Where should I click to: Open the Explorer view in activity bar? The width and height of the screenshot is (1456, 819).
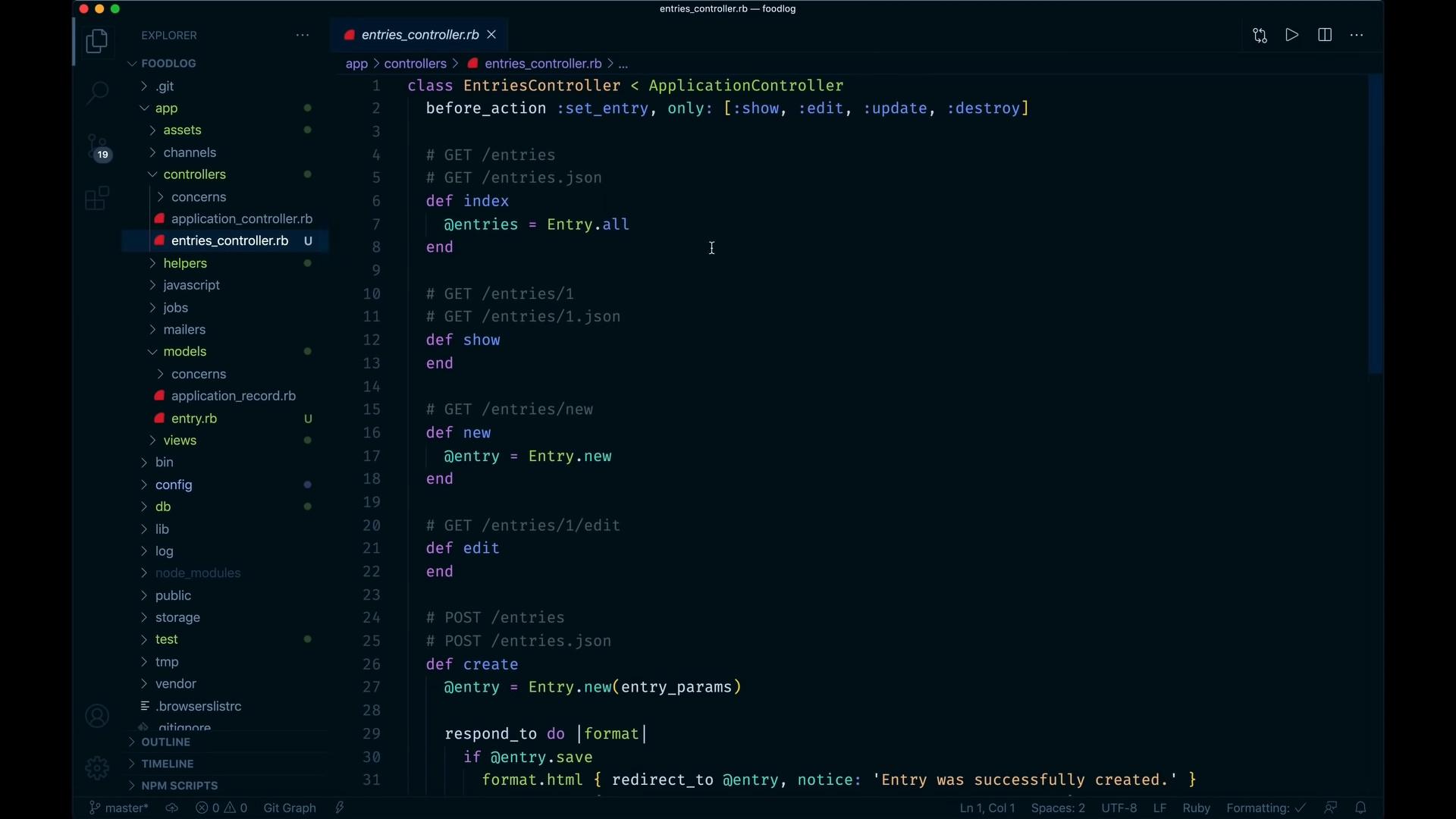coord(96,42)
